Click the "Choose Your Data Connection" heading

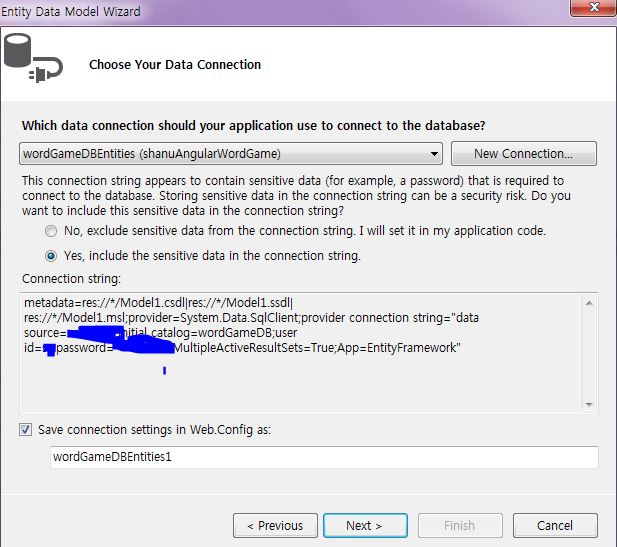point(175,65)
